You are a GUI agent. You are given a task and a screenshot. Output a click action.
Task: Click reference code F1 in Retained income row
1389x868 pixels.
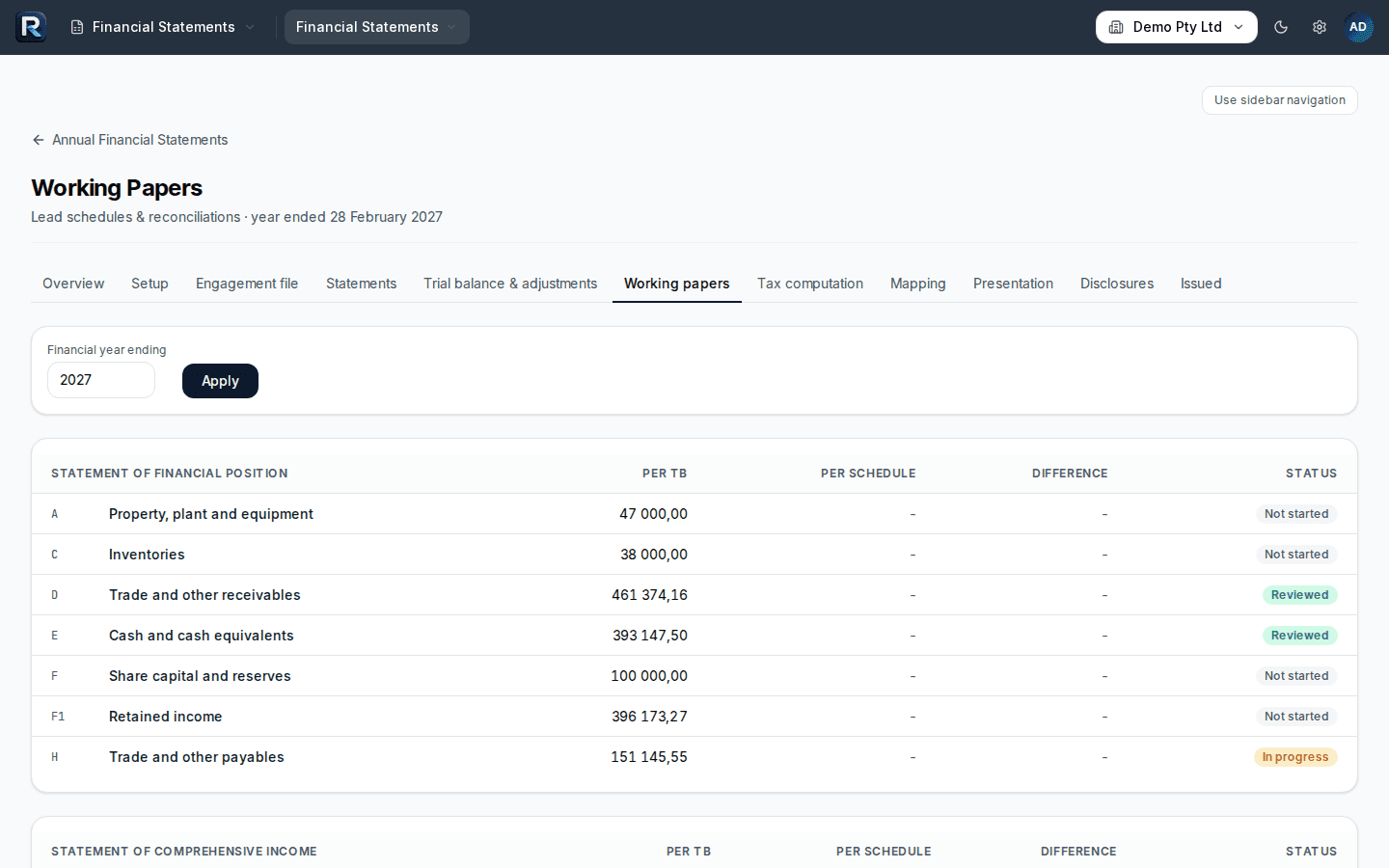[58, 717]
